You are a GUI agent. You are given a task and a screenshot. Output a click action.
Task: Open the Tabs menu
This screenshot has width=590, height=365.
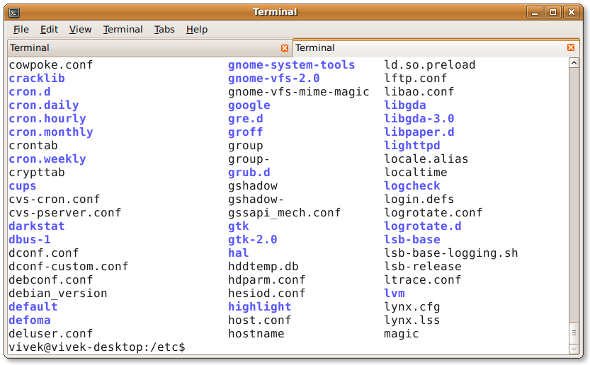pyautogui.click(x=164, y=29)
